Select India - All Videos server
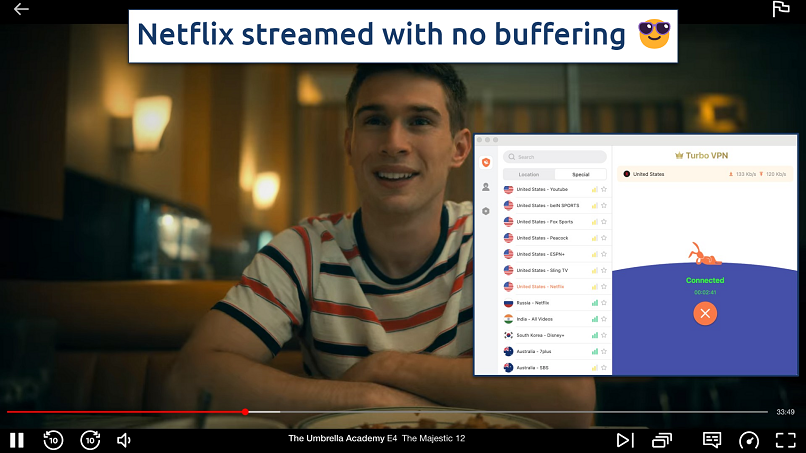 pos(555,319)
